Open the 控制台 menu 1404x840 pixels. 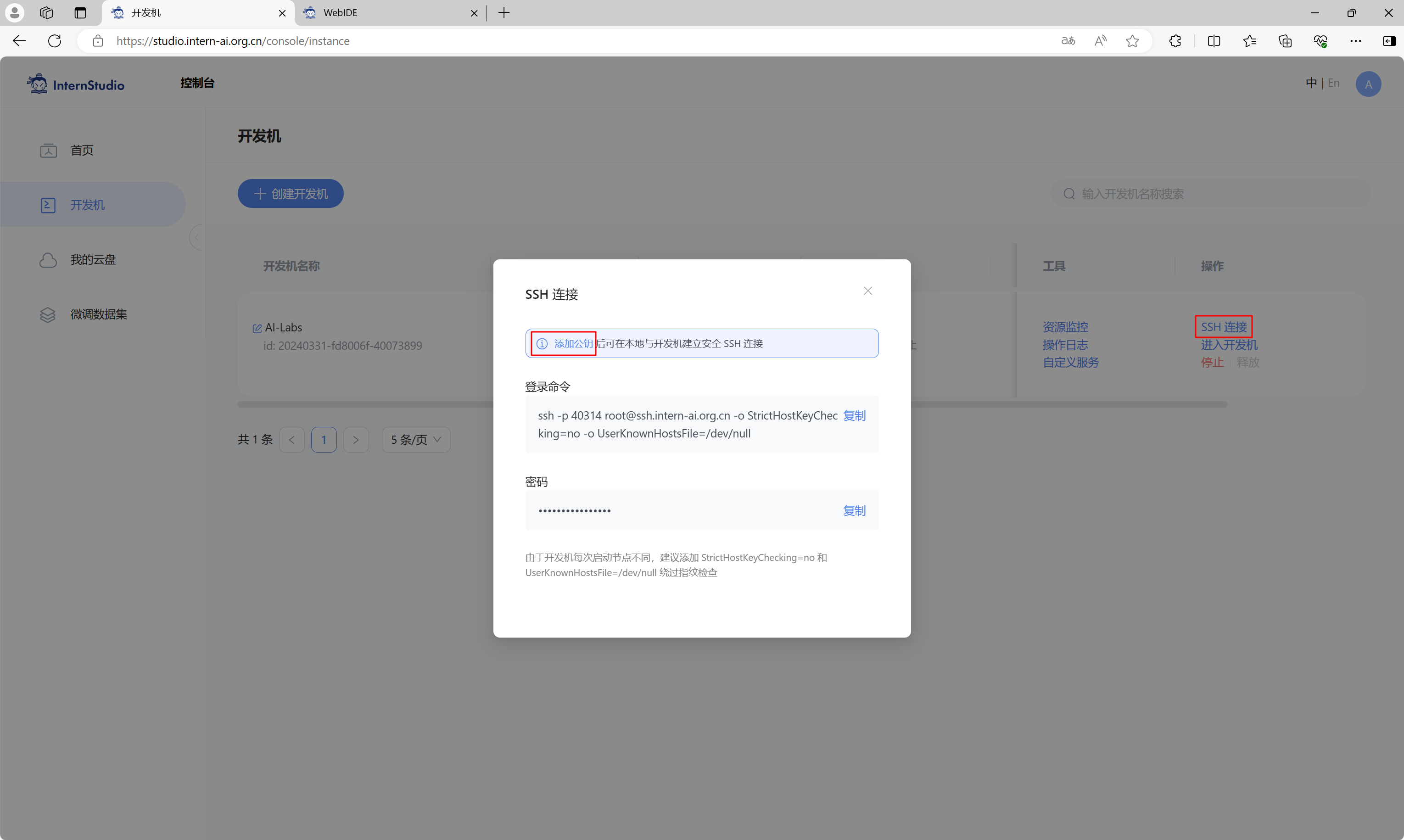[197, 83]
